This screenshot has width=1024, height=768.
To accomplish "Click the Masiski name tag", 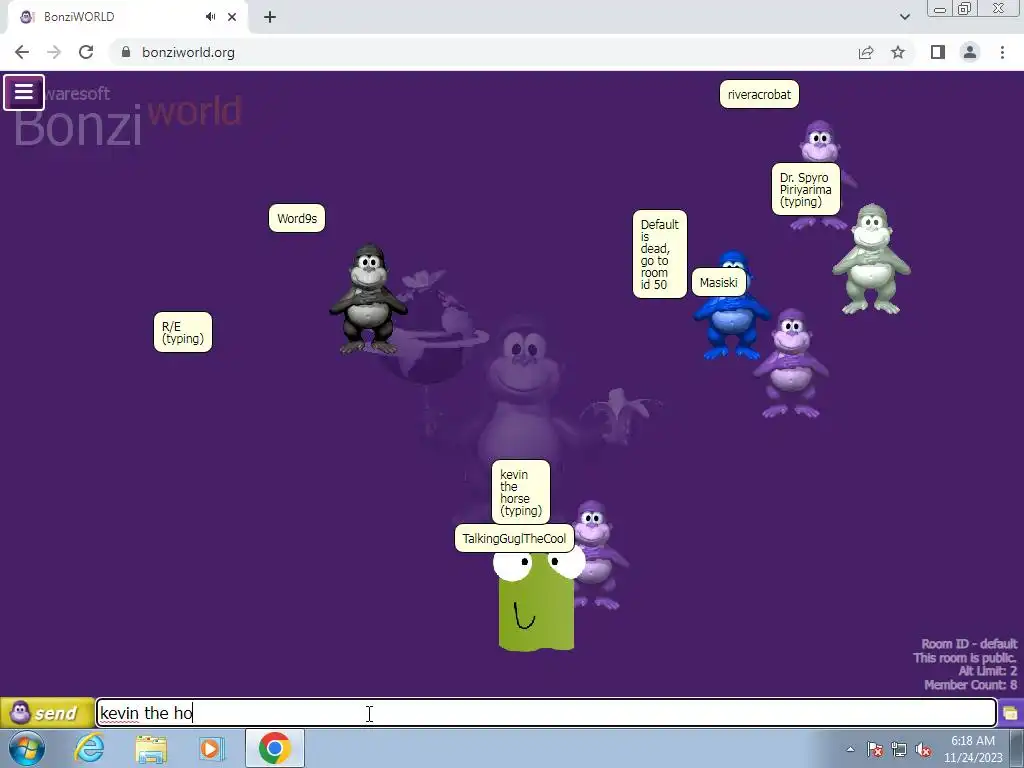I will click(718, 282).
